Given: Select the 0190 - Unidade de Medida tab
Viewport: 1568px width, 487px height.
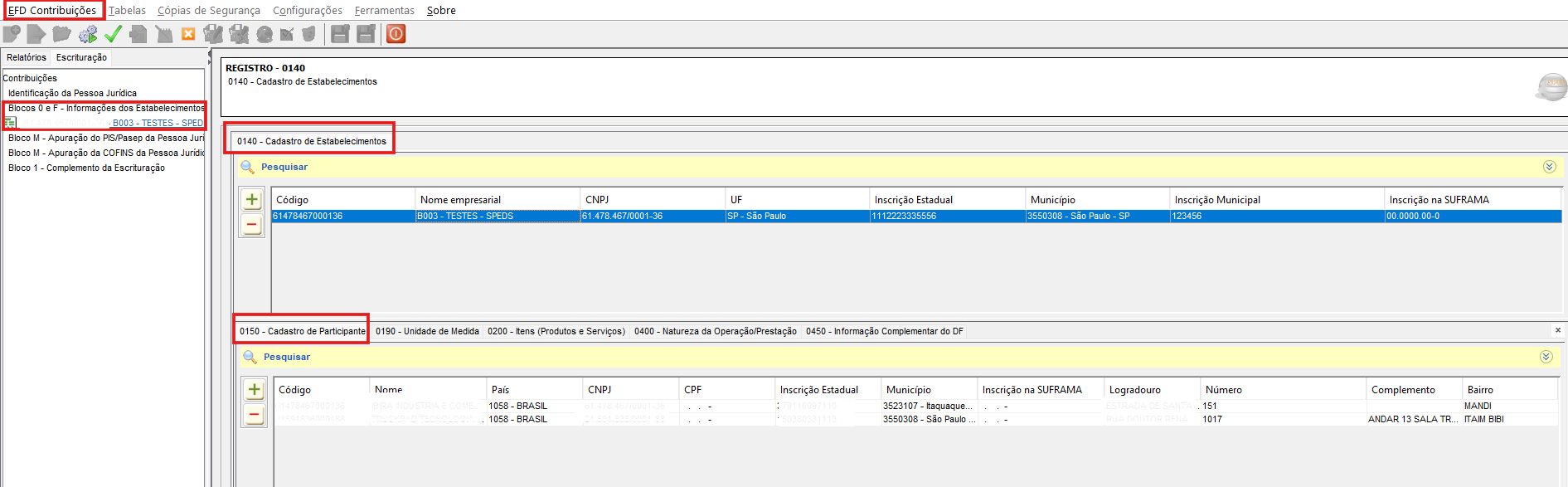Looking at the screenshot, I should click(x=427, y=331).
